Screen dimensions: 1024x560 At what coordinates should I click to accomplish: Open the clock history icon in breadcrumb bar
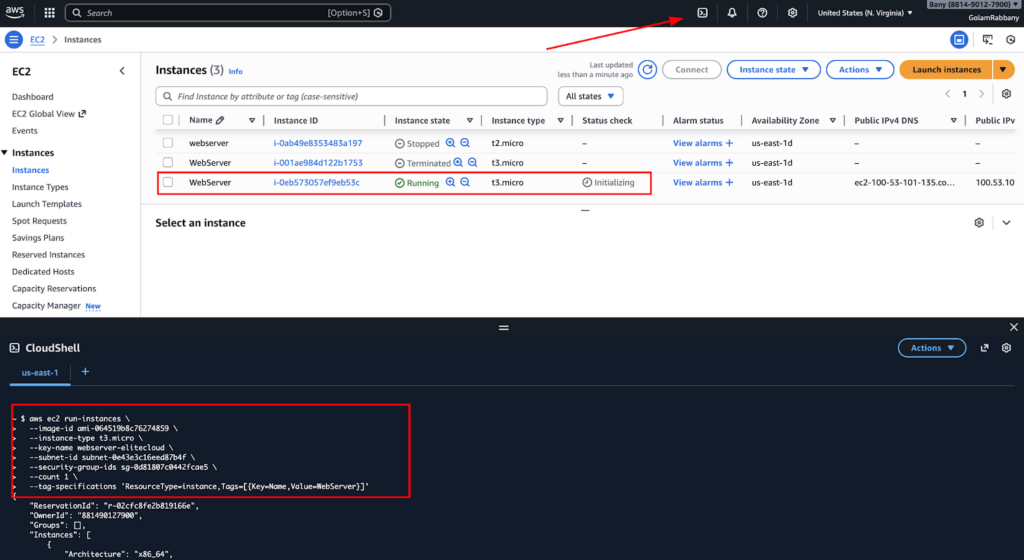(1010, 40)
